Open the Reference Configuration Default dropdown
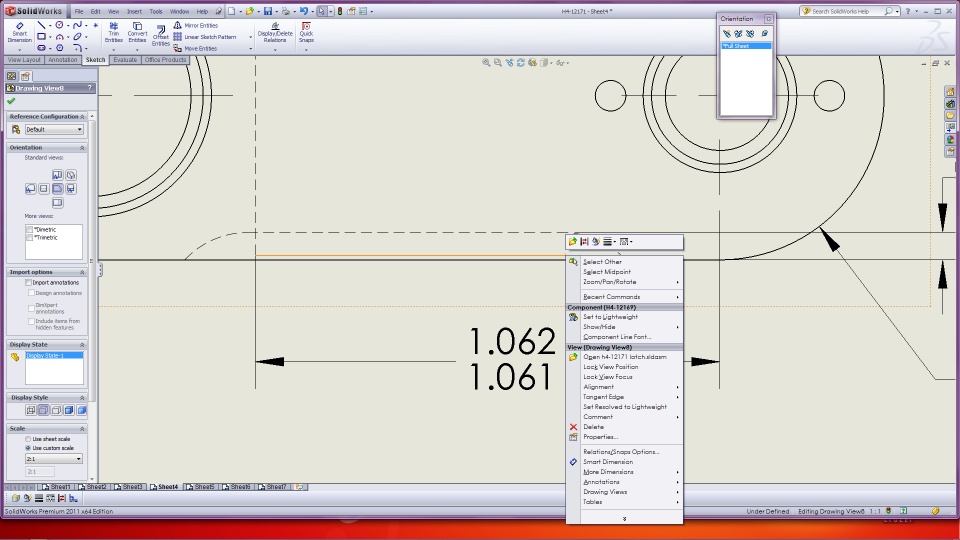The height and width of the screenshot is (540, 960). pos(54,129)
